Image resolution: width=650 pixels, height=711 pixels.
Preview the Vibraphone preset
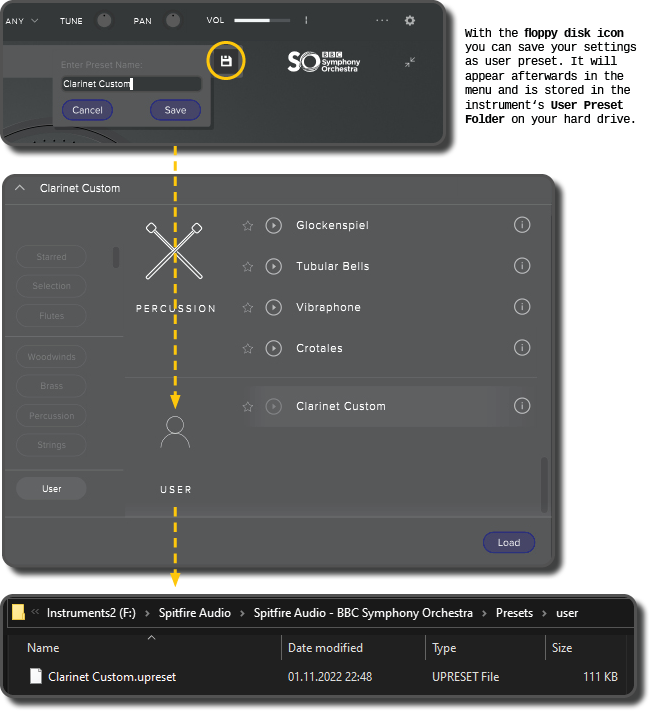[274, 307]
